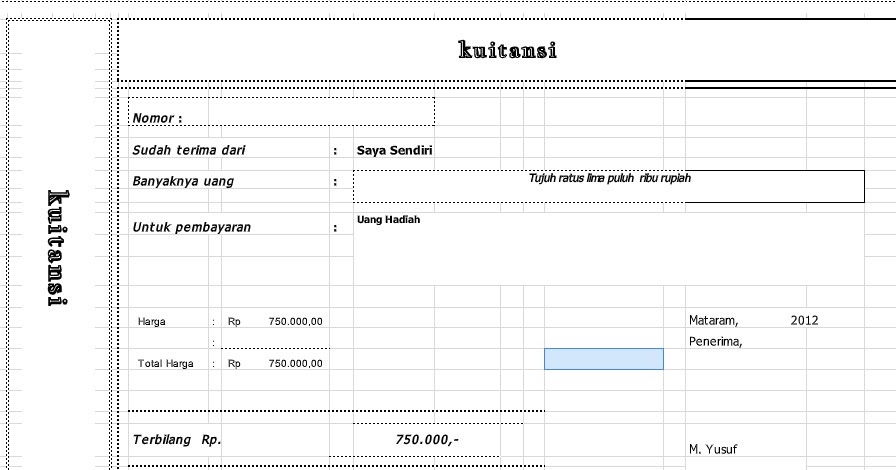Click the colon after 'Sudah terima dari'
Image resolution: width=896 pixels, height=470 pixels.
(x=335, y=152)
